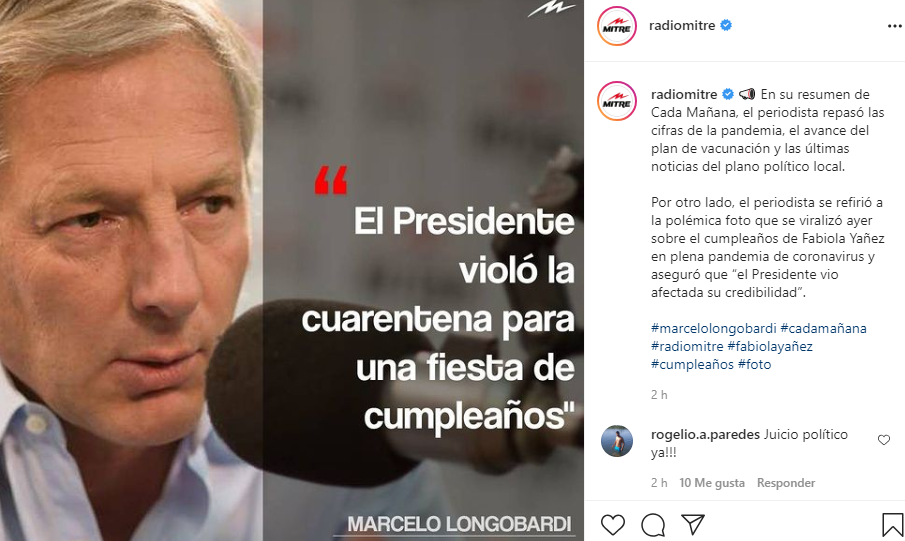Viewport: 905px width, 541px height.
Task: Save the post with the bookmark icon
Action: tap(892, 524)
